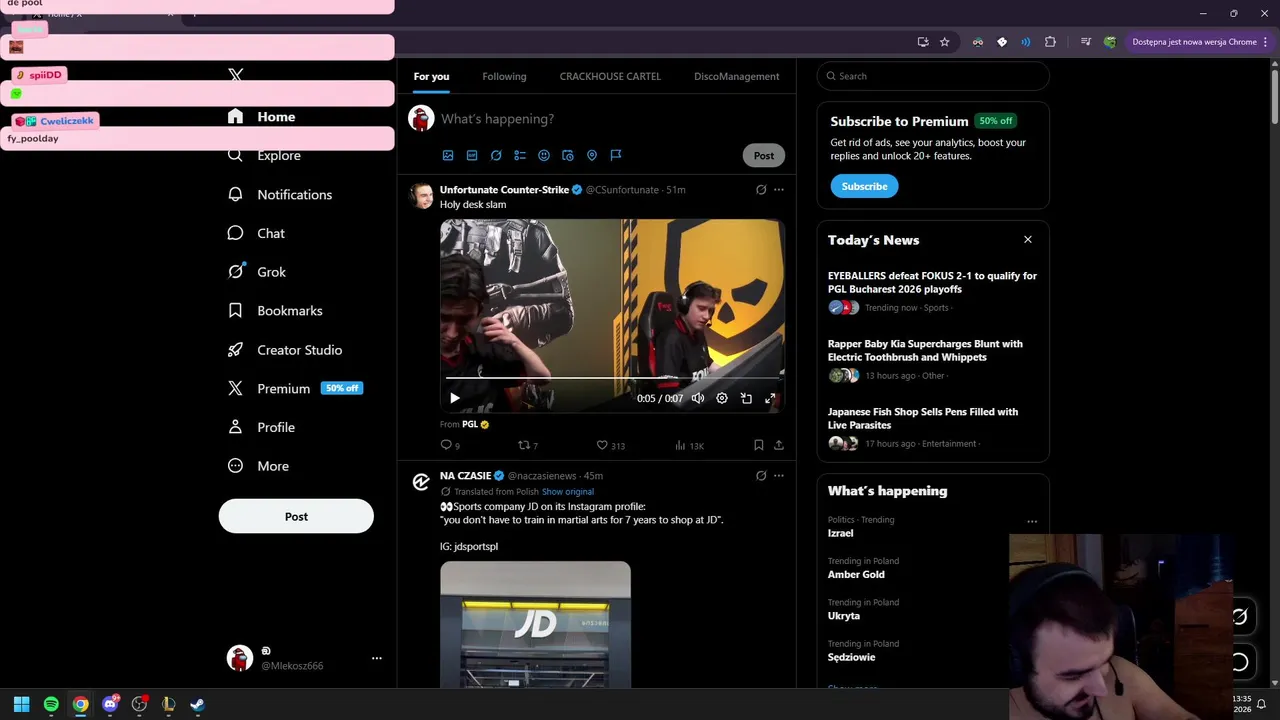Toggle picture-in-picture on the video
The width and height of the screenshot is (1280, 720).
pos(746,398)
